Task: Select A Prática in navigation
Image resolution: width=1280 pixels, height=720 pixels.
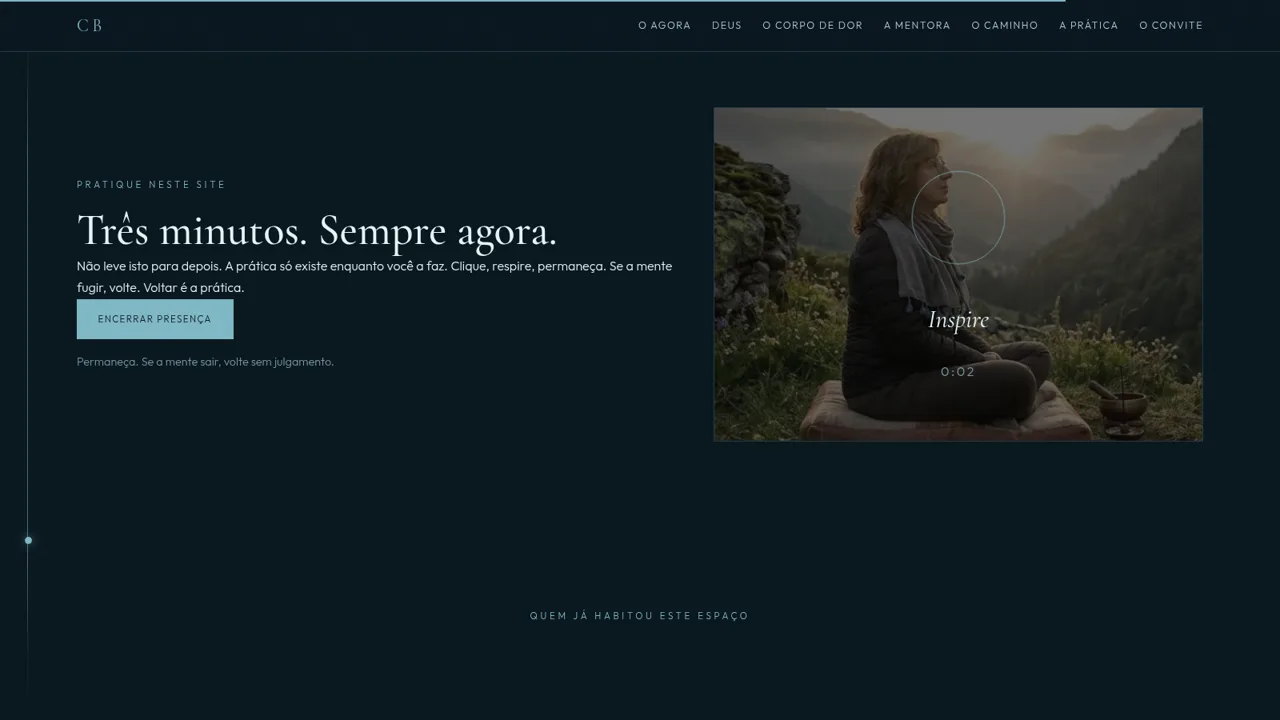Action: (x=1089, y=25)
